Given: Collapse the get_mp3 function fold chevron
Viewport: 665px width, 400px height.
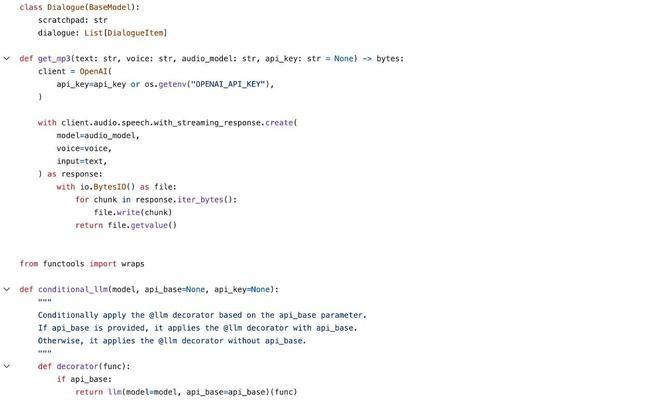Looking at the screenshot, I should [x=7, y=58].
